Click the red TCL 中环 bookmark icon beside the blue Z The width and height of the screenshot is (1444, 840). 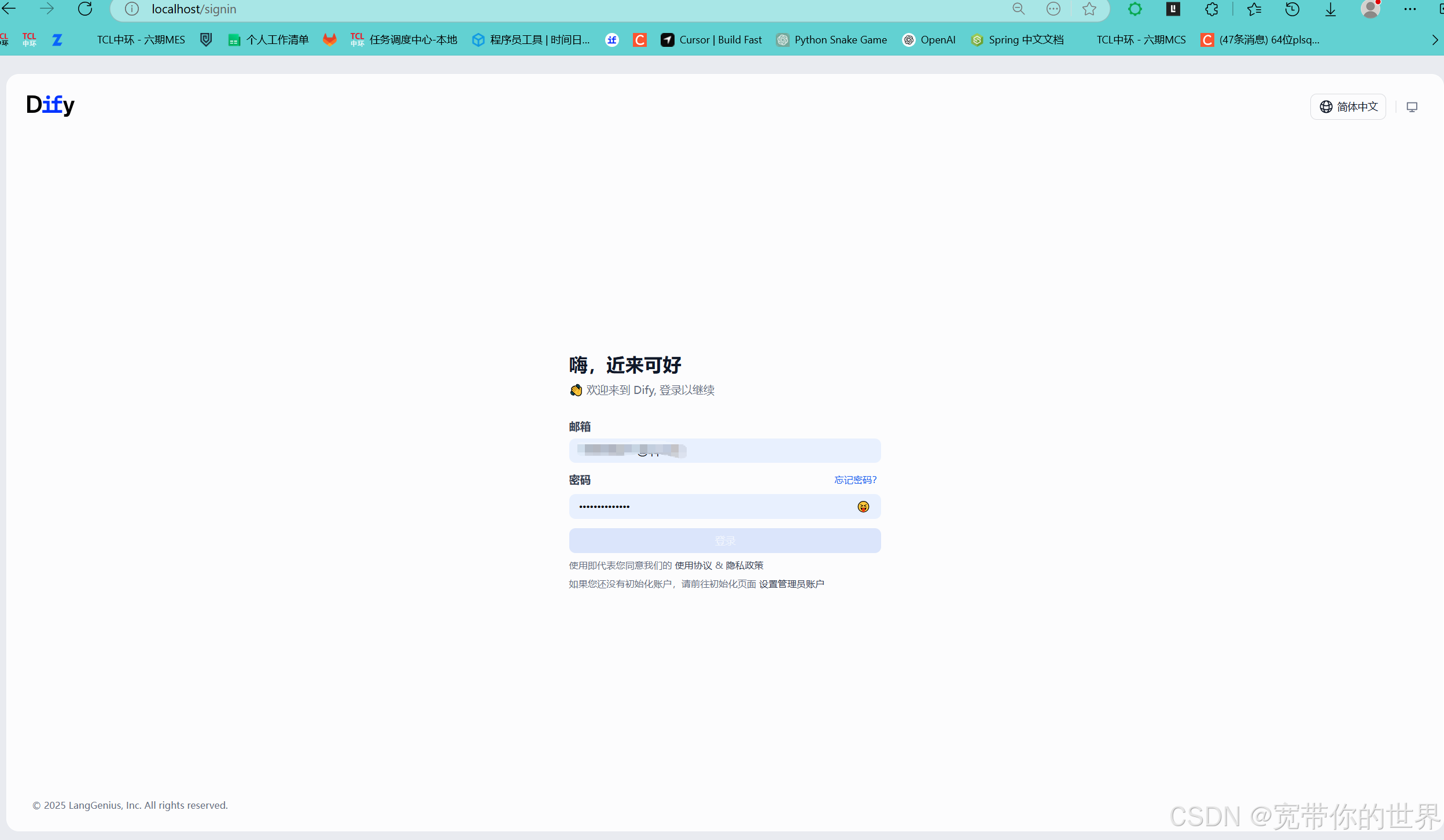[x=29, y=40]
